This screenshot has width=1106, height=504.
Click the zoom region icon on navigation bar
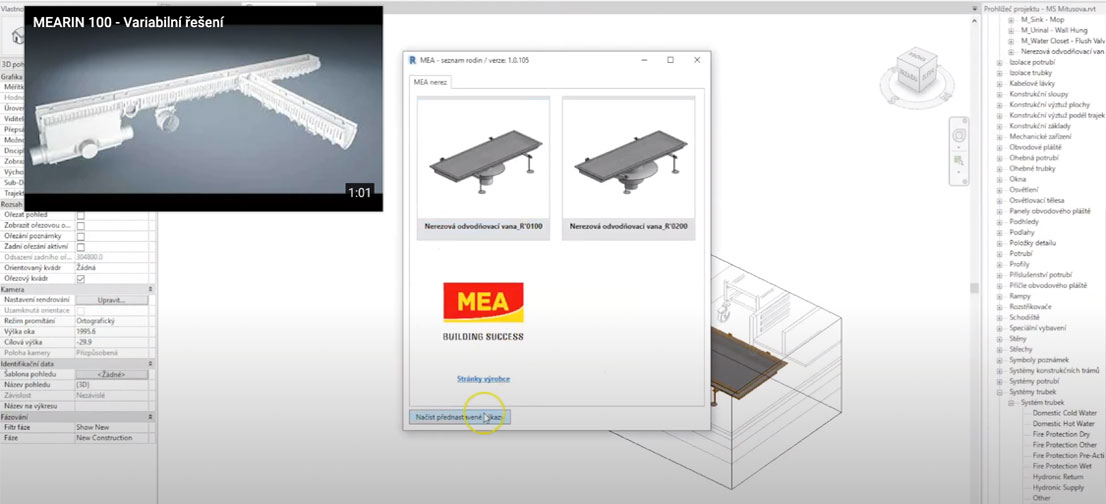[959, 159]
